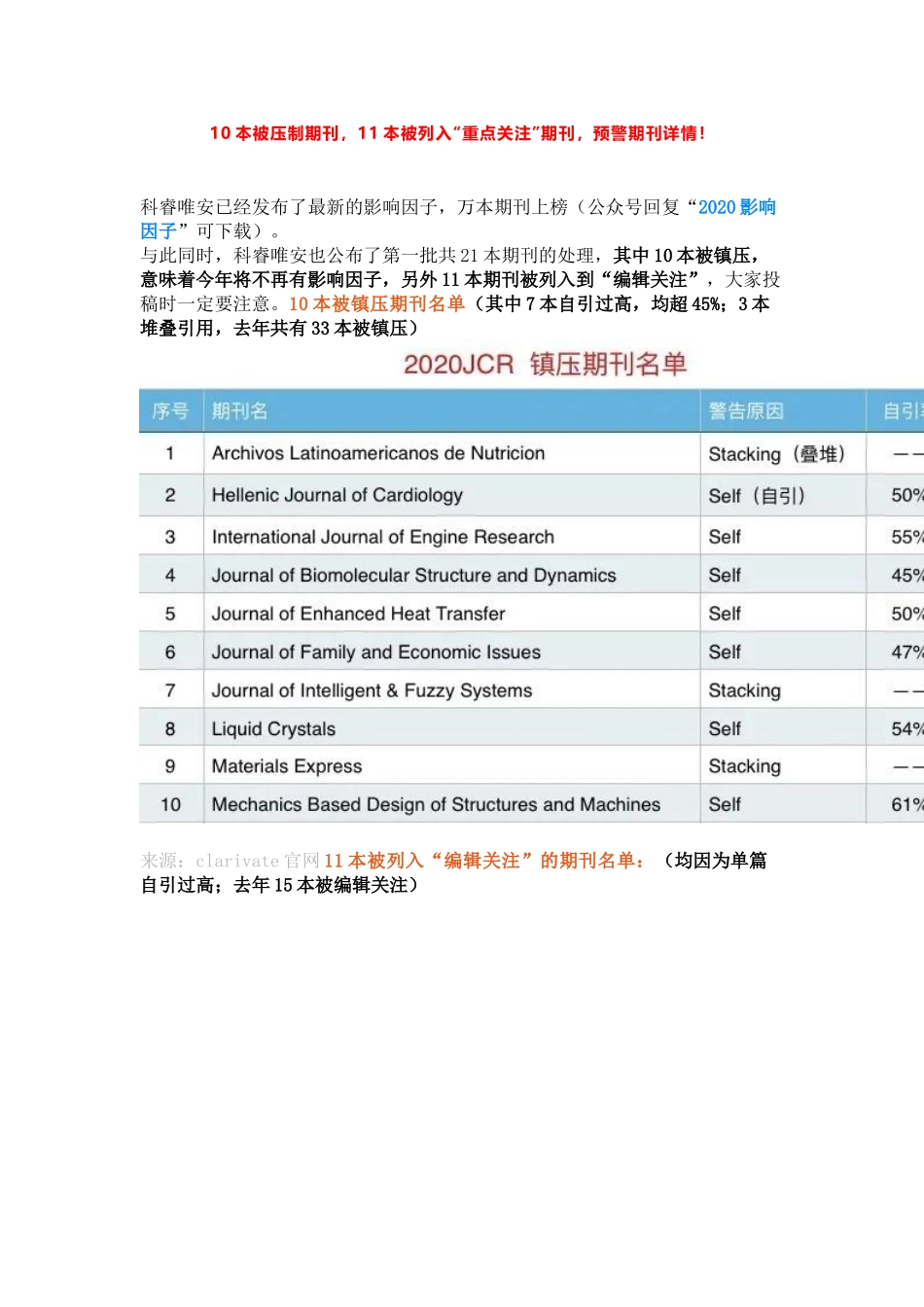
Task: Click "Mechanics Based Design of Structures" row
Action: point(436,804)
